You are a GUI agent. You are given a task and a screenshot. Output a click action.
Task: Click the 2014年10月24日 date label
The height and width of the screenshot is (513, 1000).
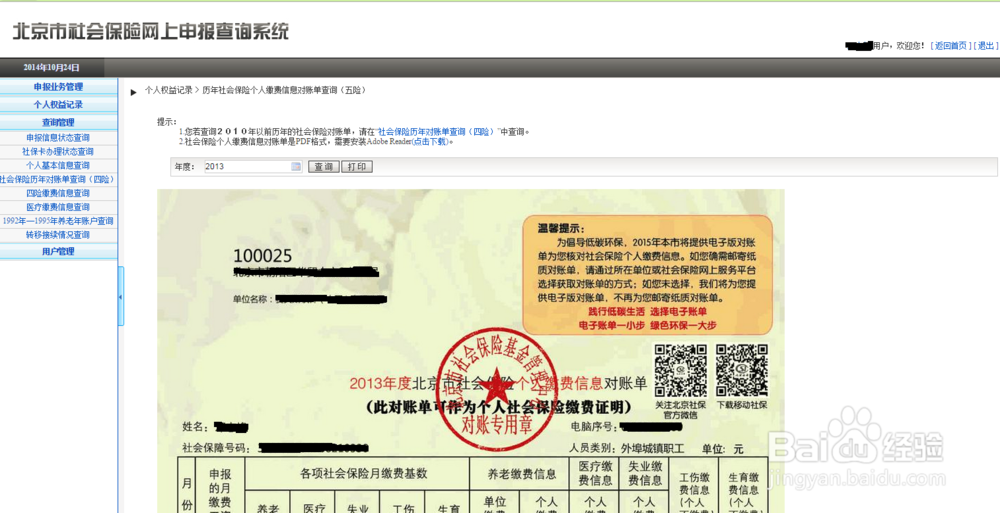52,68
